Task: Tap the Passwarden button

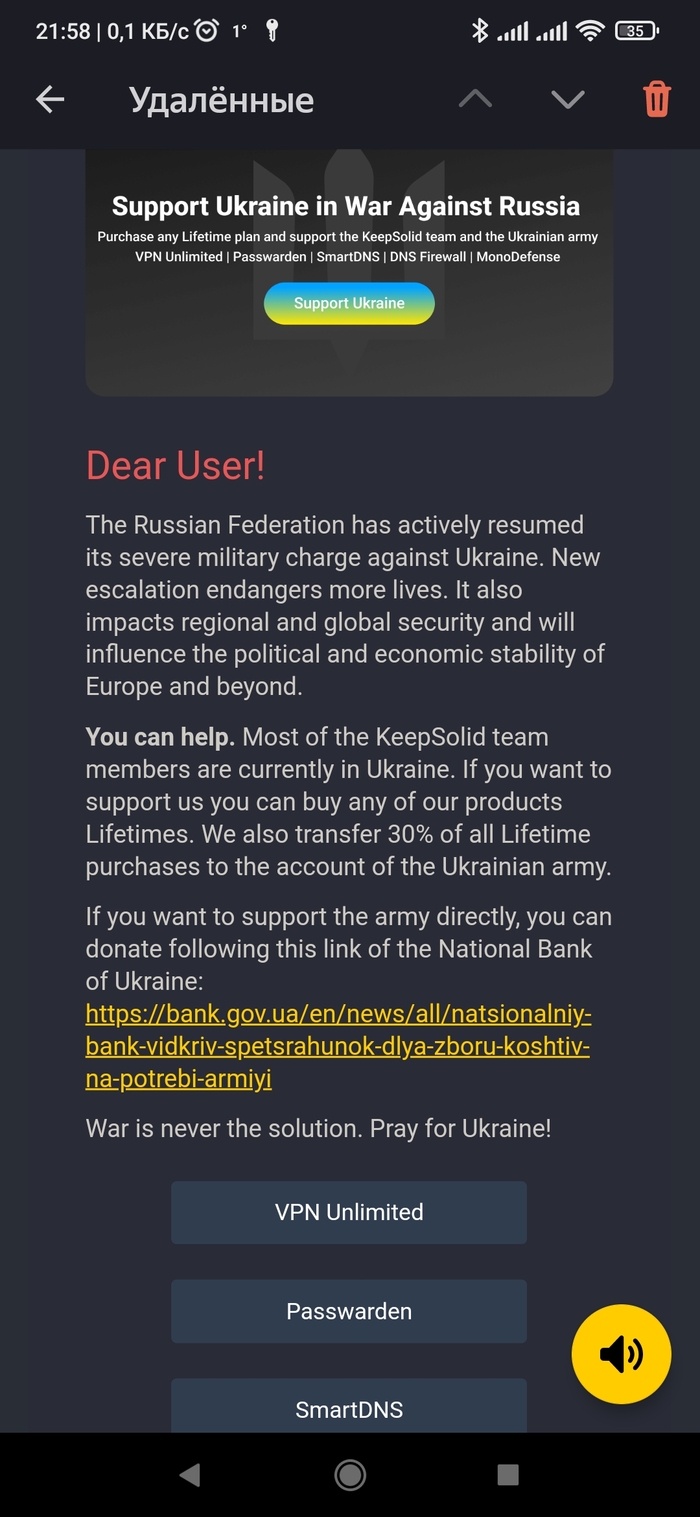Action: (x=349, y=1311)
